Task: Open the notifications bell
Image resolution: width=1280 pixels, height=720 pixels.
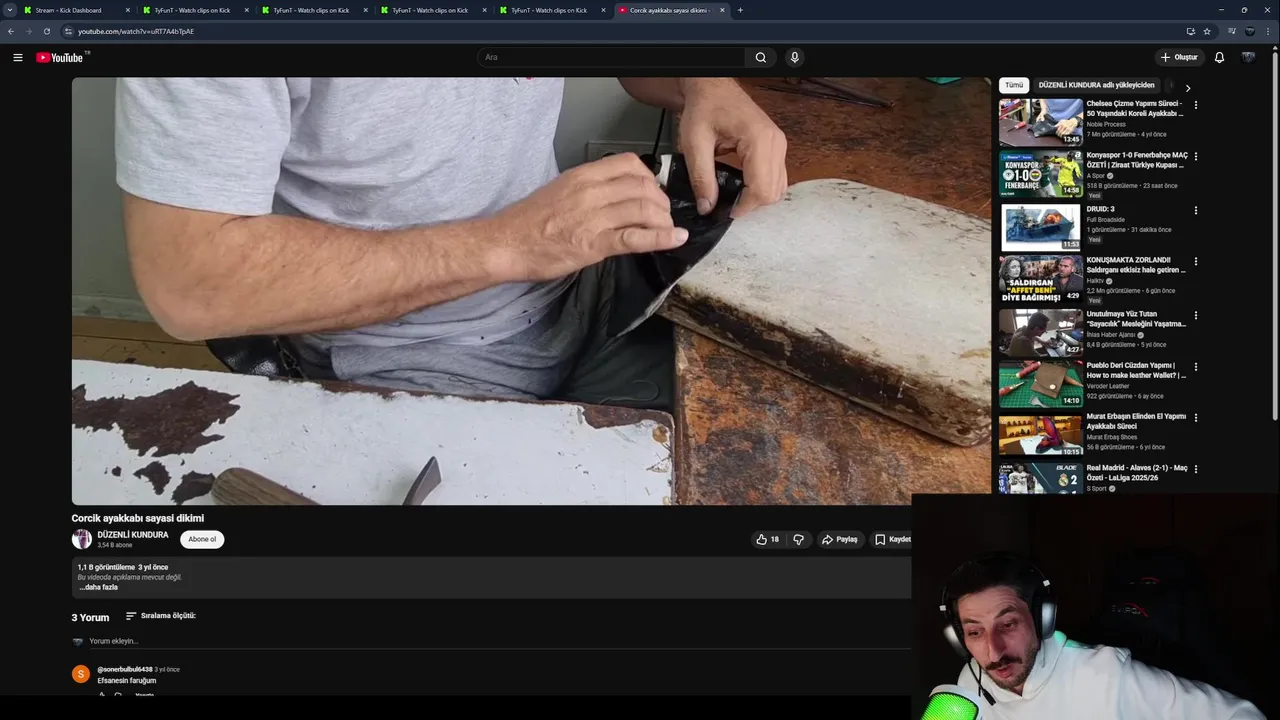Action: click(x=1219, y=57)
